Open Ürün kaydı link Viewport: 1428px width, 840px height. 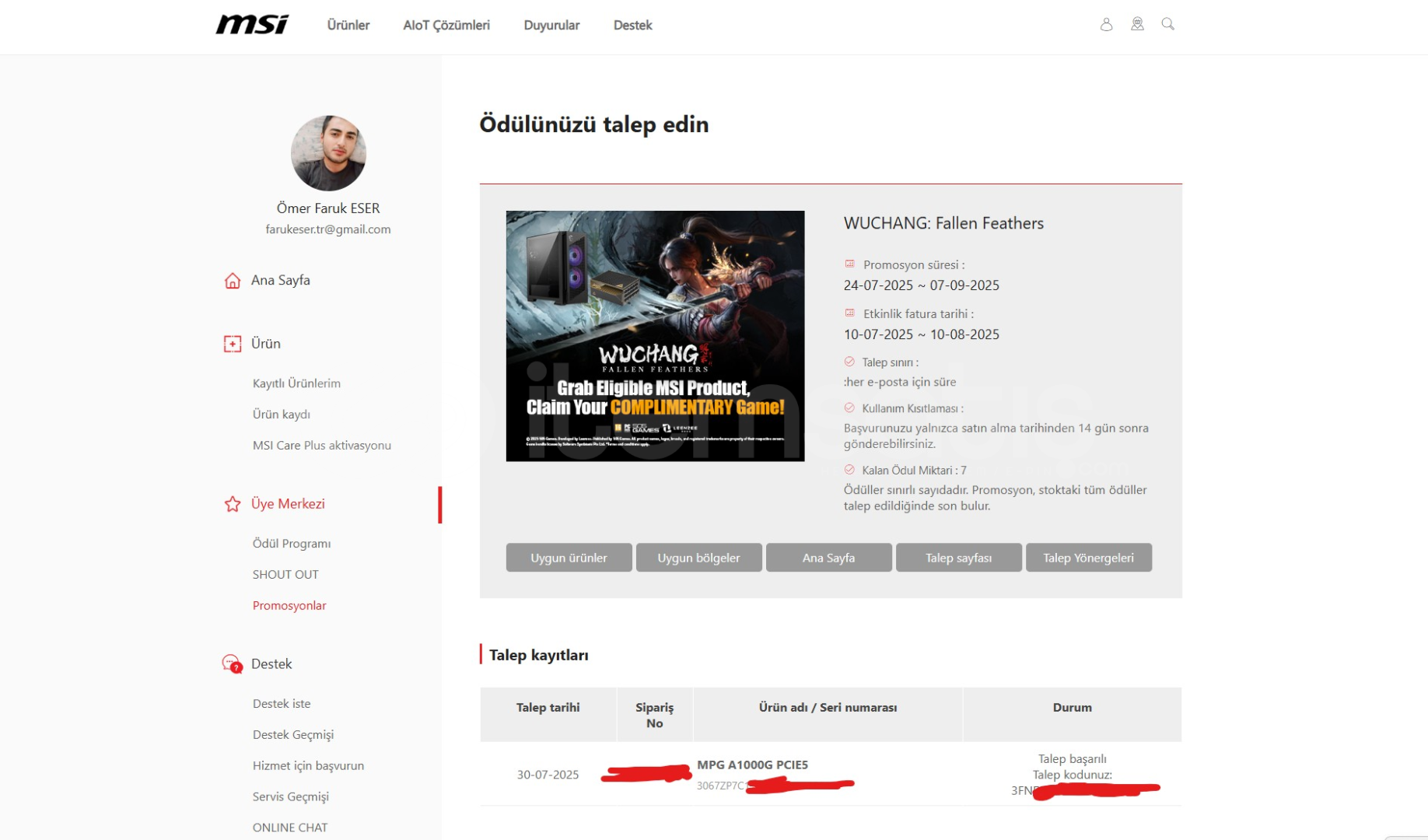pyautogui.click(x=281, y=415)
